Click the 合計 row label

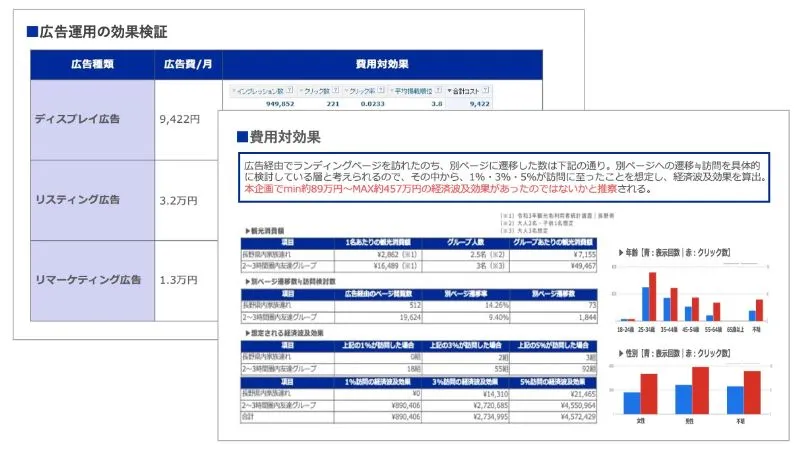tap(248, 417)
